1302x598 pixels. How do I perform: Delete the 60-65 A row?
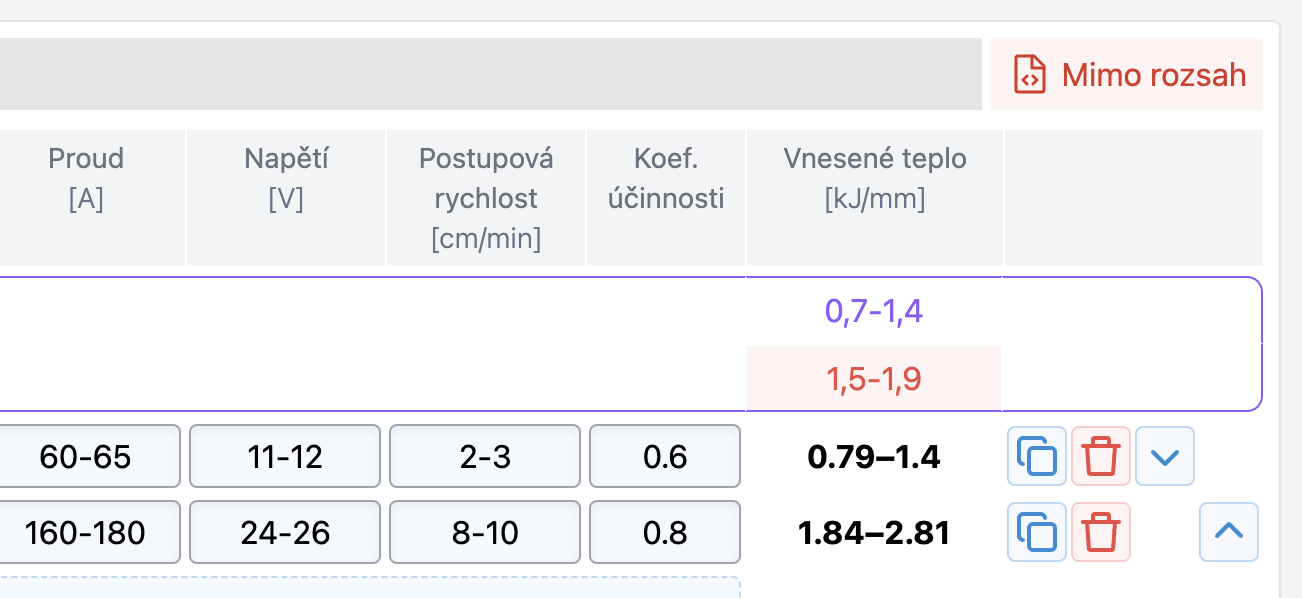pos(1101,456)
